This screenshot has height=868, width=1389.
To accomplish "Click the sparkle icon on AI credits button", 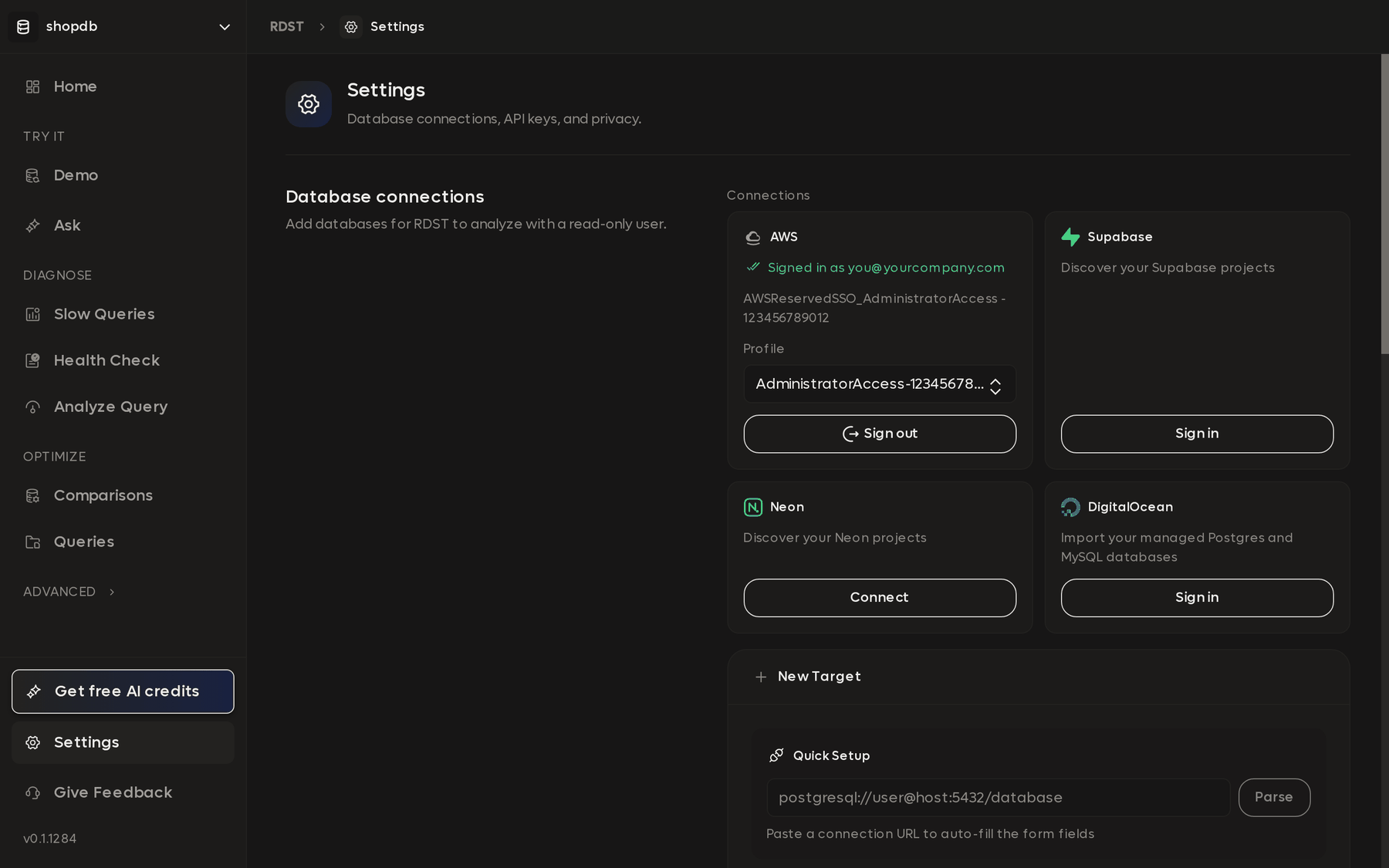I will tap(34, 691).
